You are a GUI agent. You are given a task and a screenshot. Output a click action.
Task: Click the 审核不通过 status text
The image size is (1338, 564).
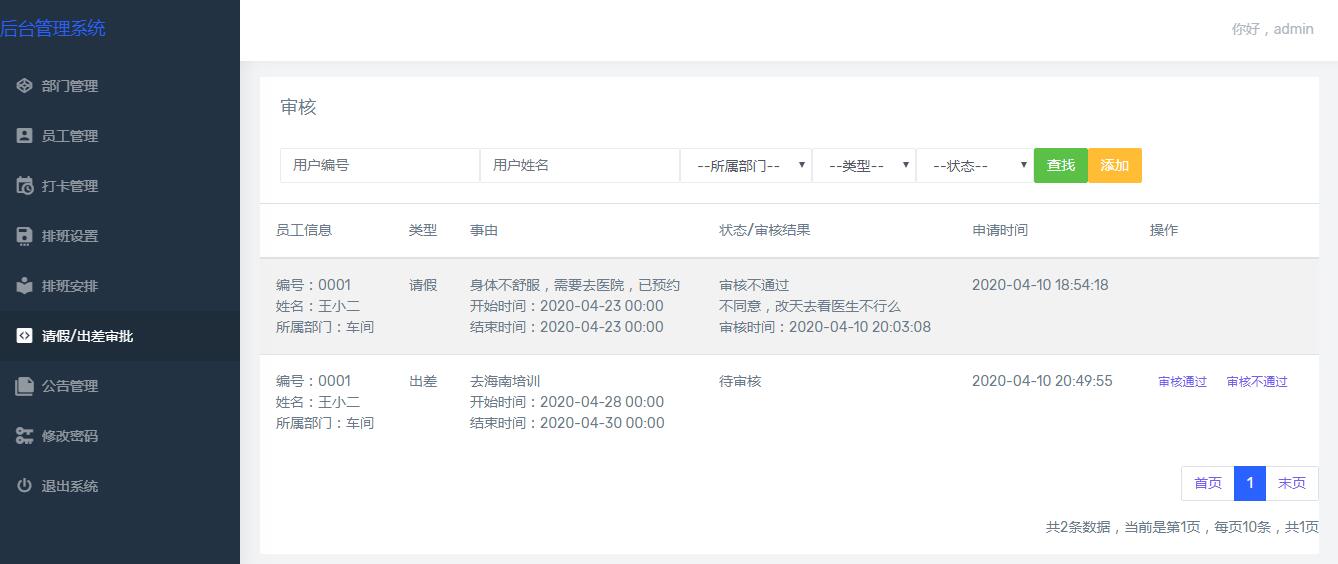click(x=754, y=285)
